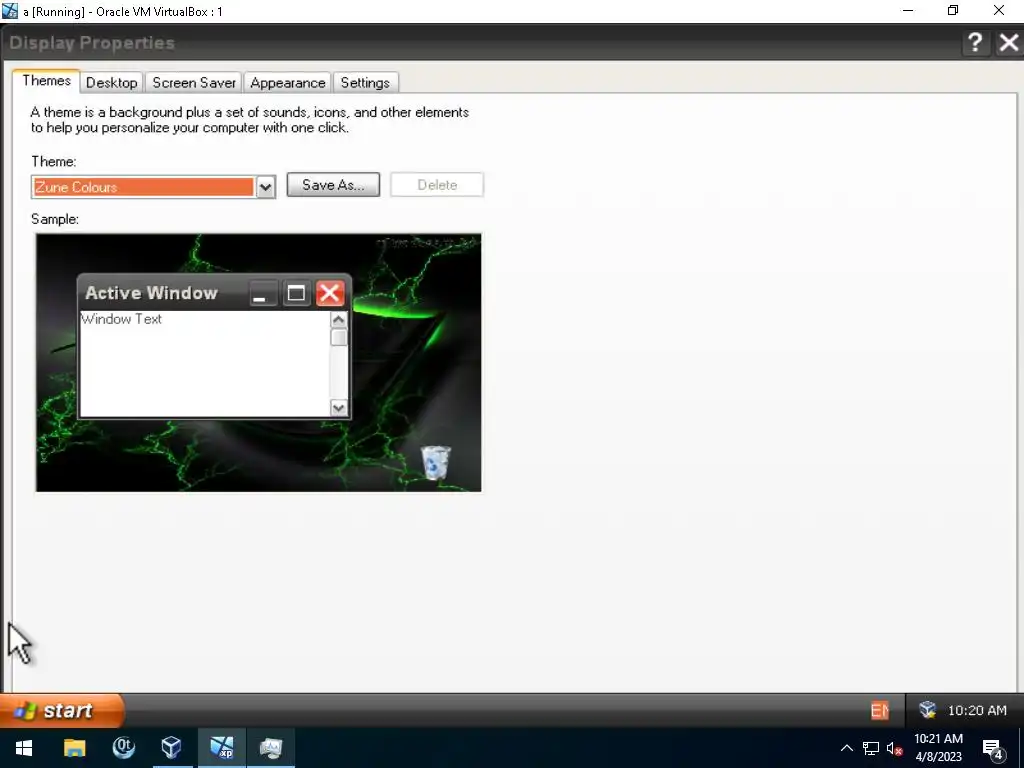
Task: Select the Themes tab
Action: (46, 81)
